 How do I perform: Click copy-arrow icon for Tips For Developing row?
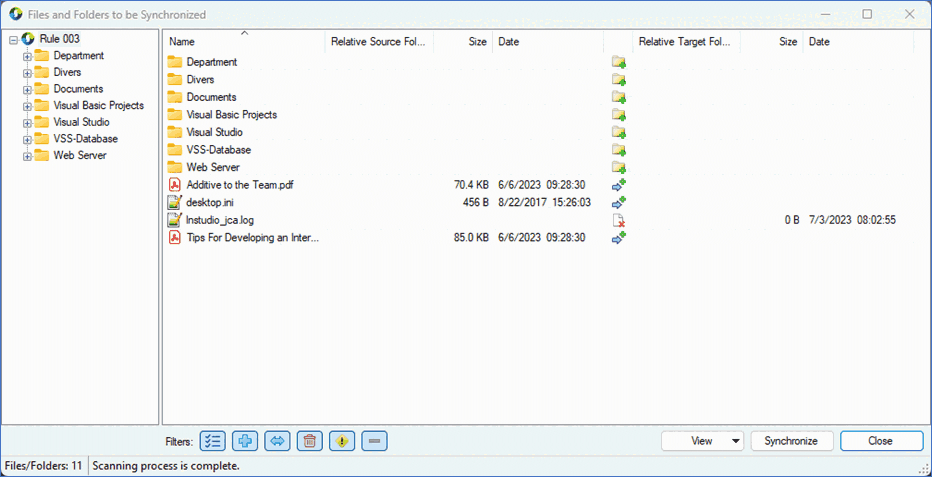[619, 238]
